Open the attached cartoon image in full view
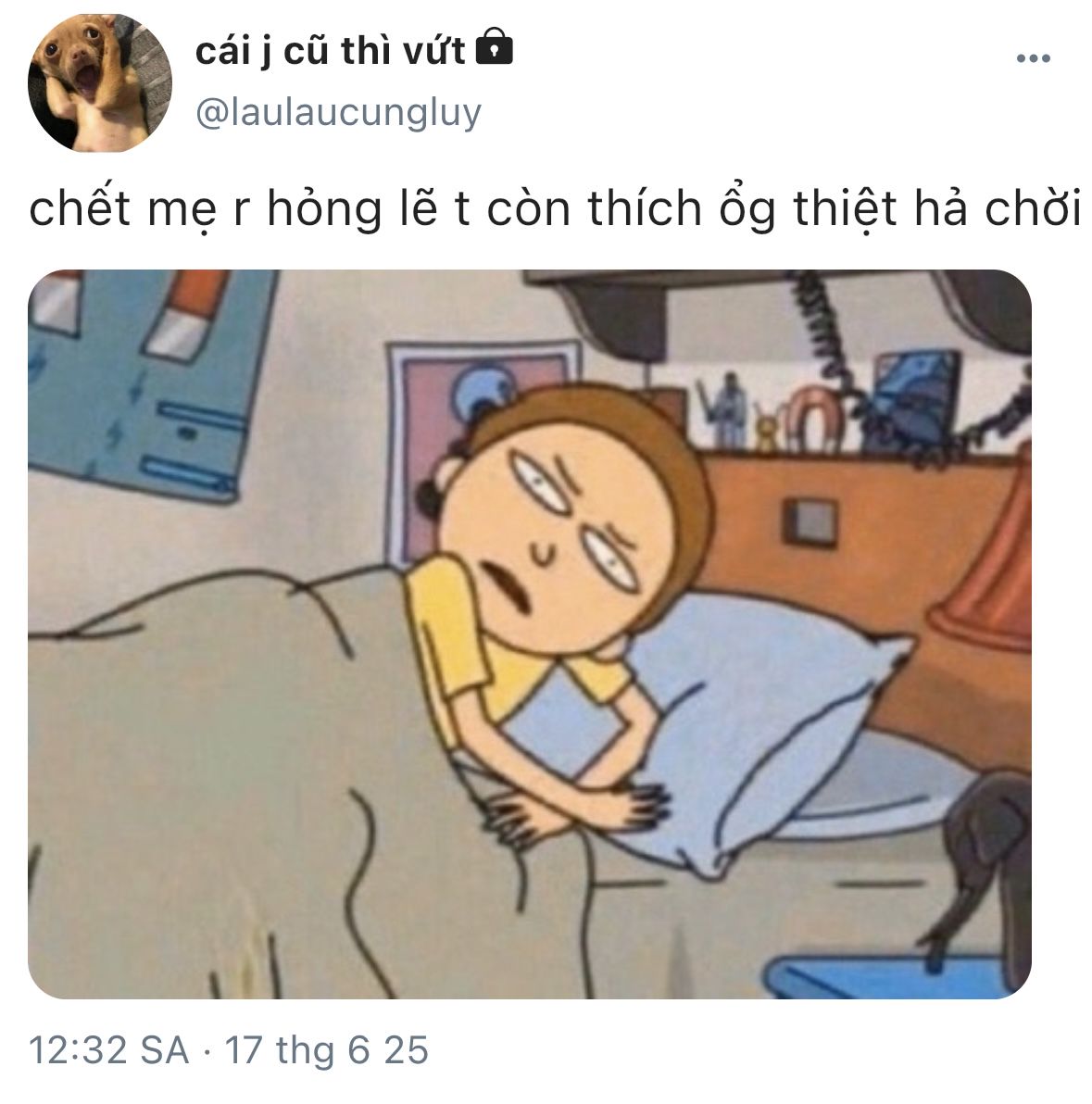Viewport: 1092px width, 1104px height. pos(530,634)
